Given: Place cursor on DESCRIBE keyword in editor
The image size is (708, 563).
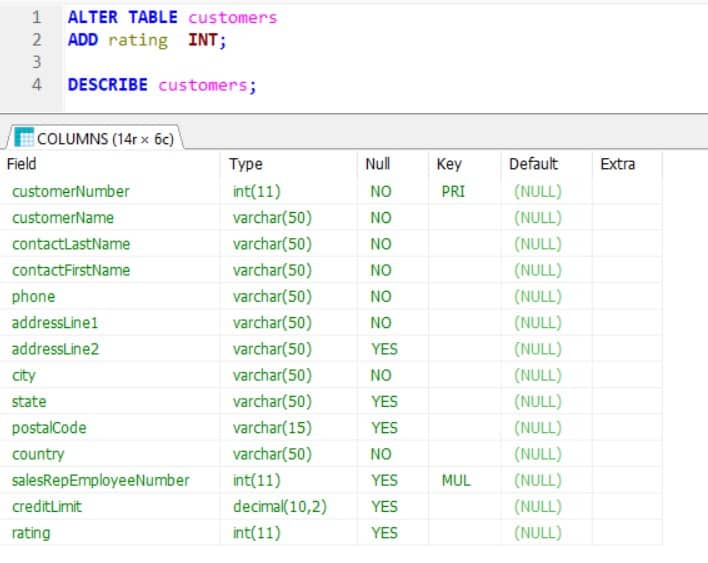Looking at the screenshot, I should click(107, 84).
